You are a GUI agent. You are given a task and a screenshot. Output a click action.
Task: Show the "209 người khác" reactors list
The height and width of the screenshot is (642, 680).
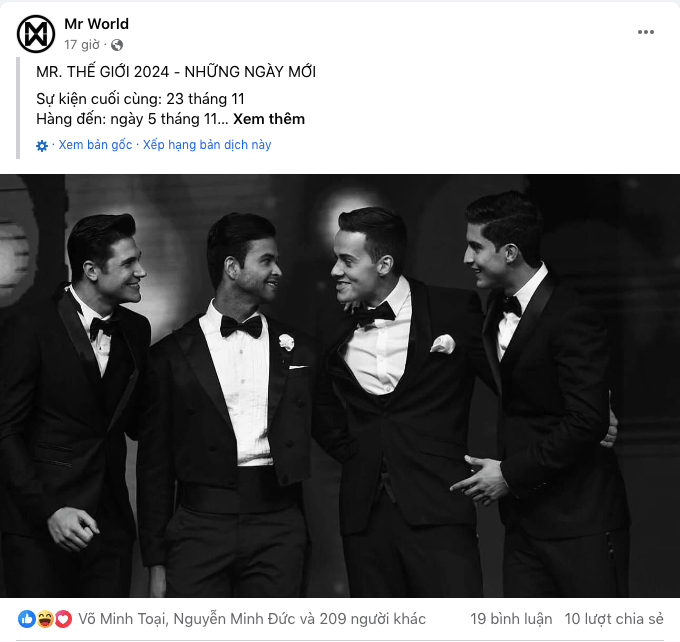370,619
